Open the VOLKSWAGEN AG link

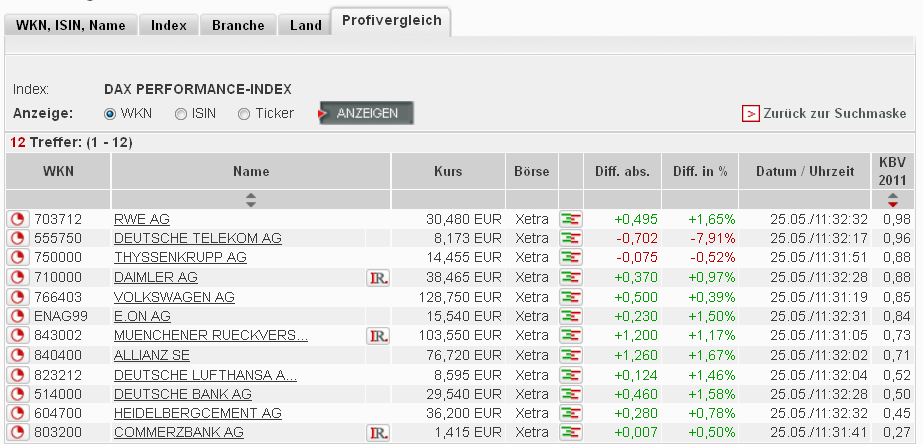coord(174,297)
